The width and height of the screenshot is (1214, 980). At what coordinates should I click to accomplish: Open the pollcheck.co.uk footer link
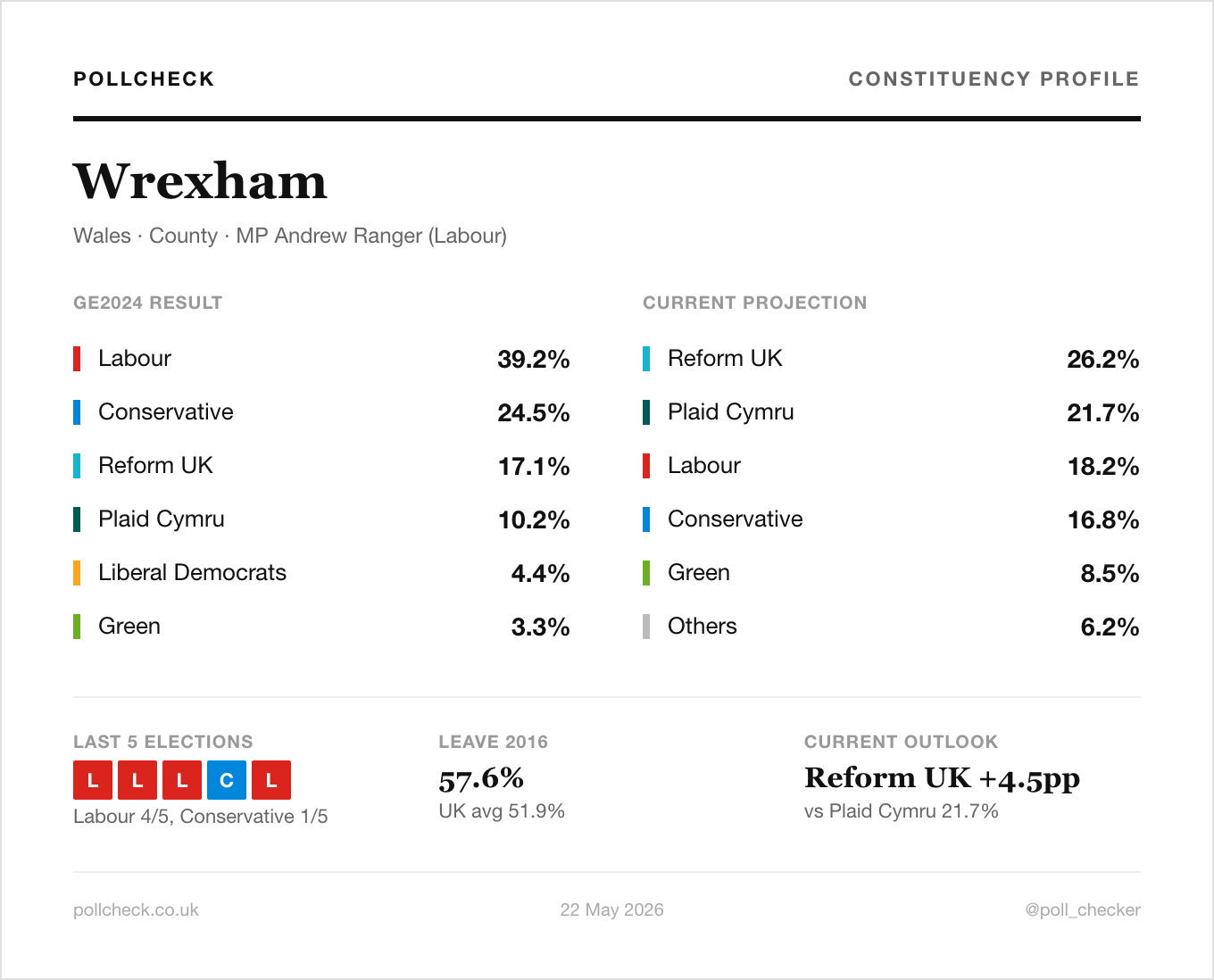coord(136,909)
